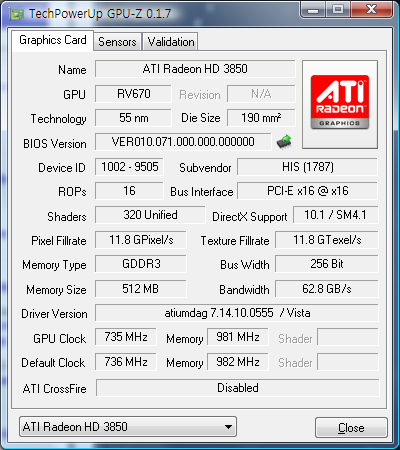This screenshot has width=400, height=450.
Task: Click the DirectX Support field 10.1 / SM4.1
Action: pyautogui.click(x=335, y=215)
